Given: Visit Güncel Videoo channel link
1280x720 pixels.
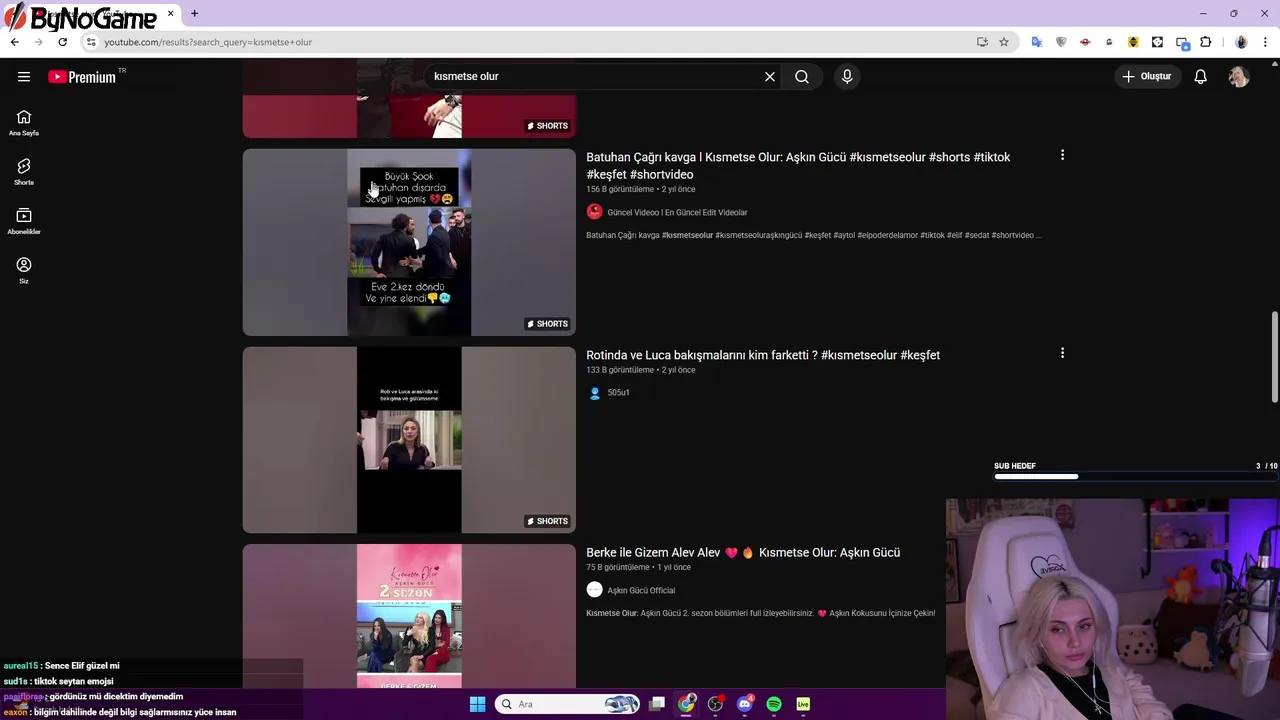Looking at the screenshot, I should coord(677,212).
